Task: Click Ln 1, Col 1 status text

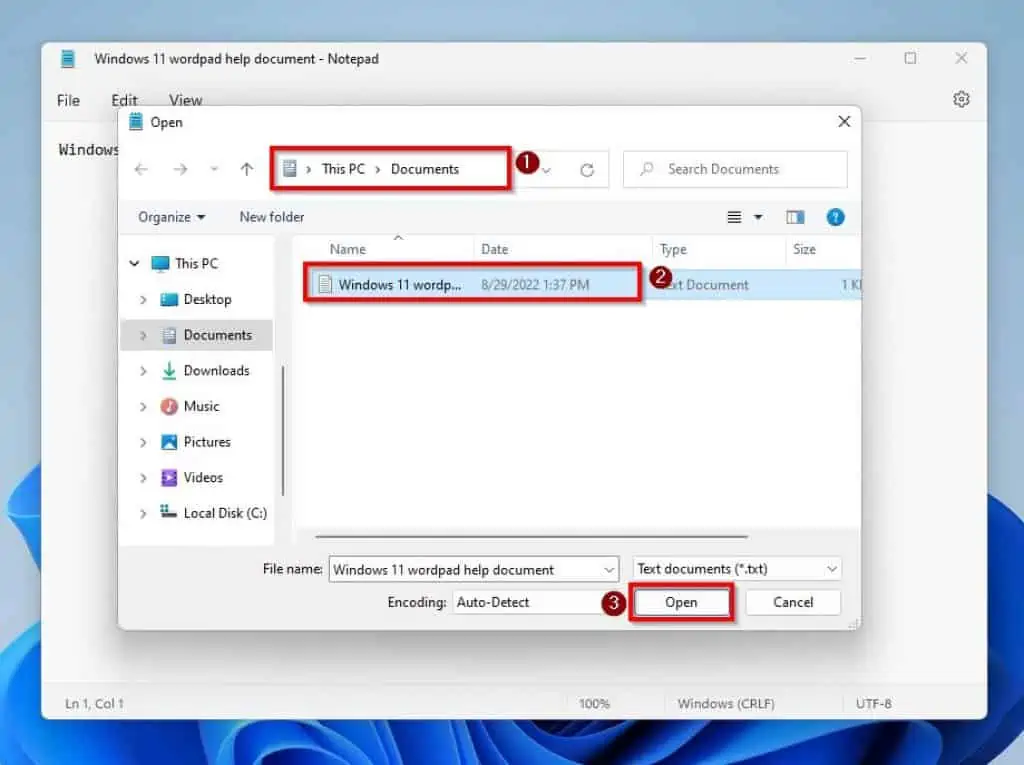Action: (x=94, y=704)
